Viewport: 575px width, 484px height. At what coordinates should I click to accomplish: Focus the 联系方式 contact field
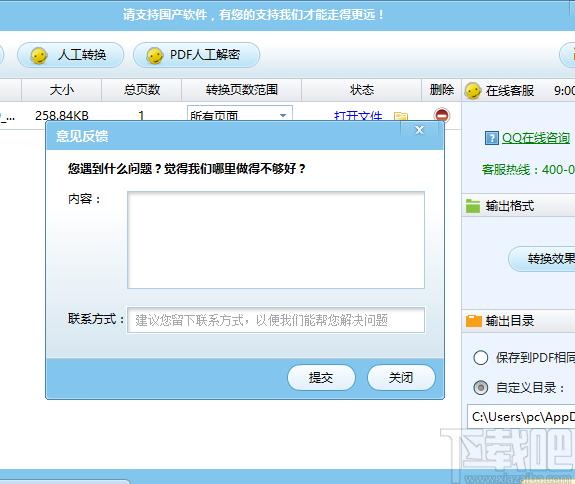click(276, 320)
